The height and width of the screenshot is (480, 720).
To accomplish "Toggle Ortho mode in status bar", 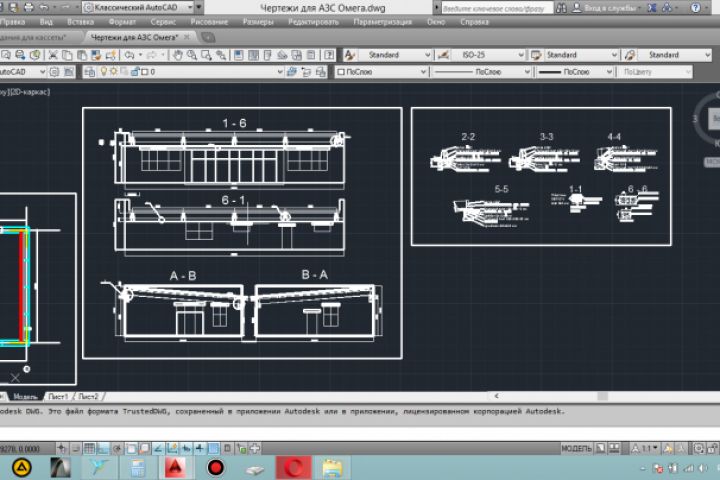I will click(x=103, y=448).
